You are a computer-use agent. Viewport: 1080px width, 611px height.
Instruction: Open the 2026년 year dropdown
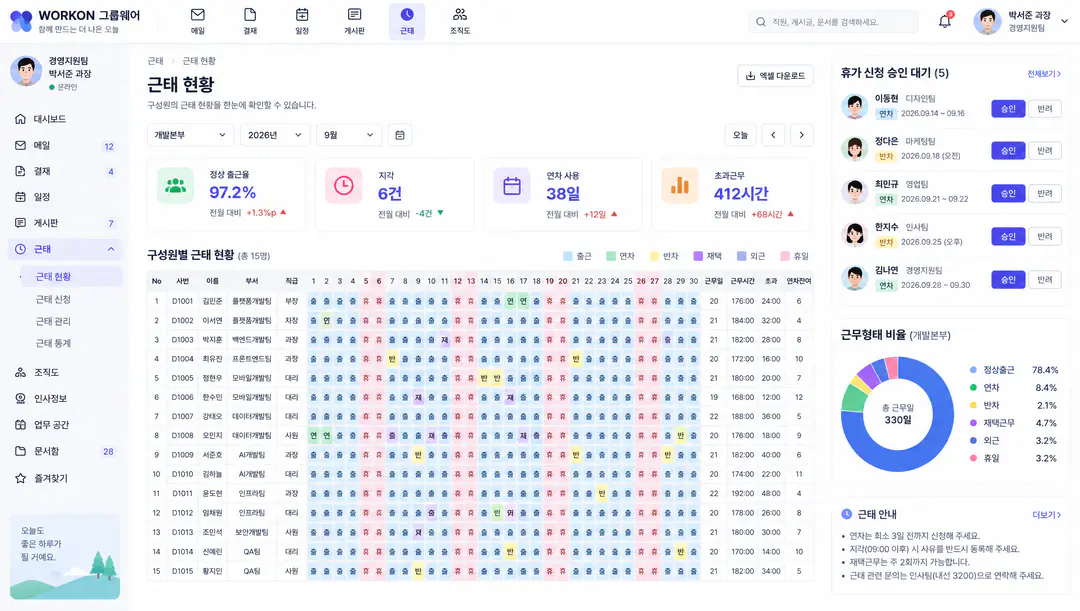point(274,135)
